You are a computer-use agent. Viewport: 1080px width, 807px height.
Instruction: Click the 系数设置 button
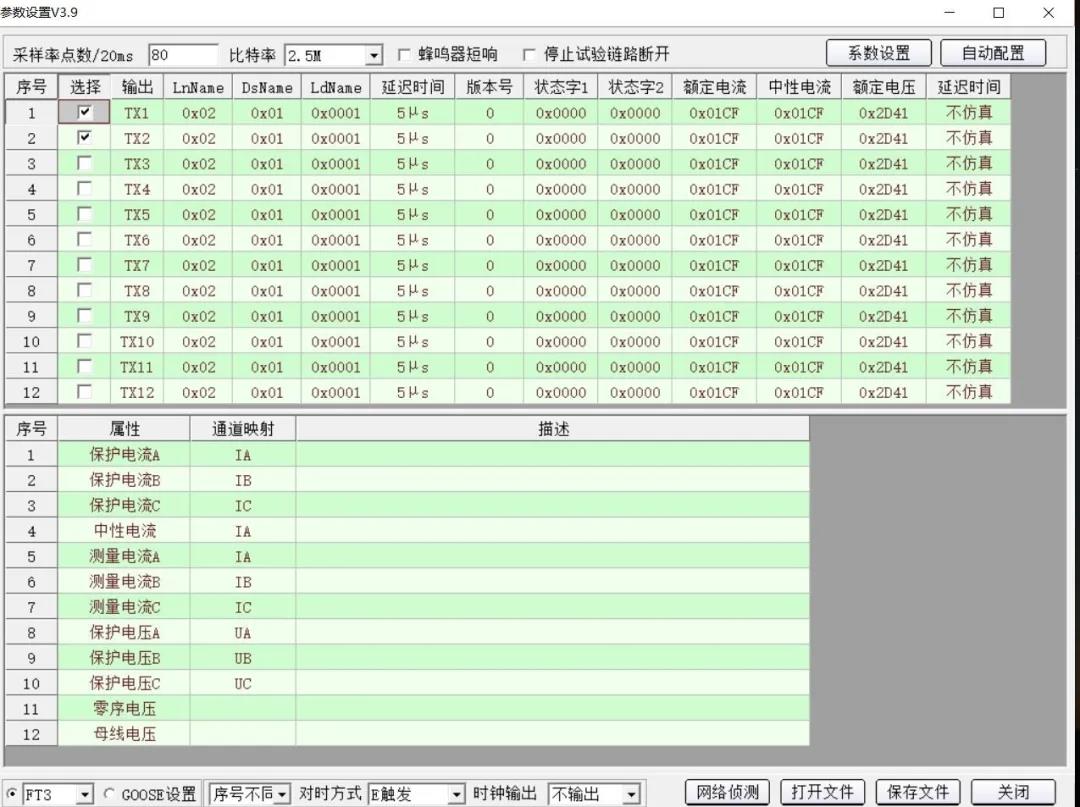pyautogui.click(x=879, y=53)
